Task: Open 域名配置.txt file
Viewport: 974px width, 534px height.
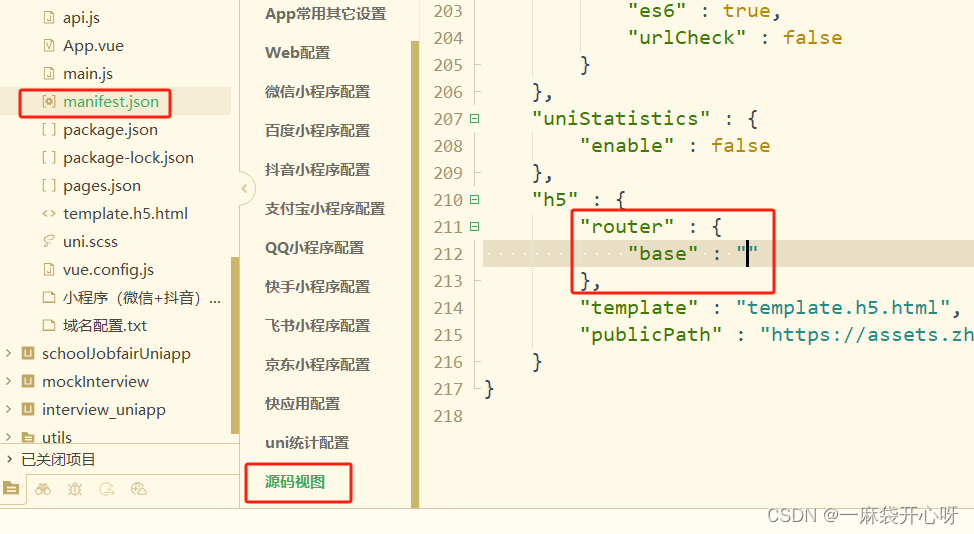Action: pyautogui.click(x=104, y=325)
